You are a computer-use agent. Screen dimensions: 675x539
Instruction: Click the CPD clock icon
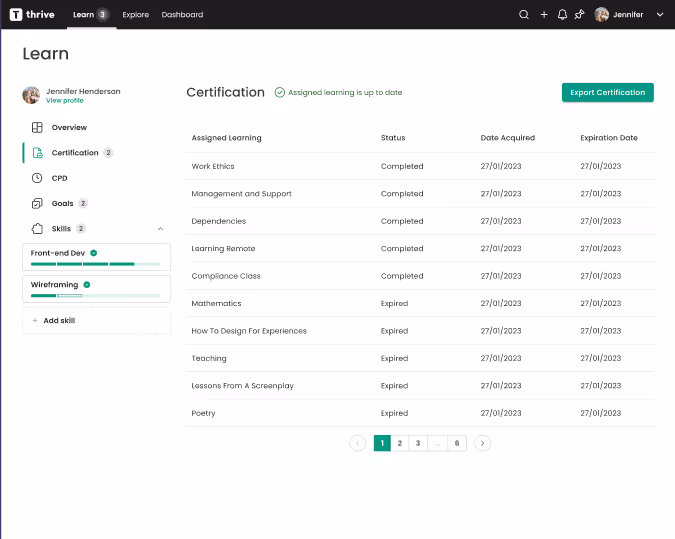37,178
